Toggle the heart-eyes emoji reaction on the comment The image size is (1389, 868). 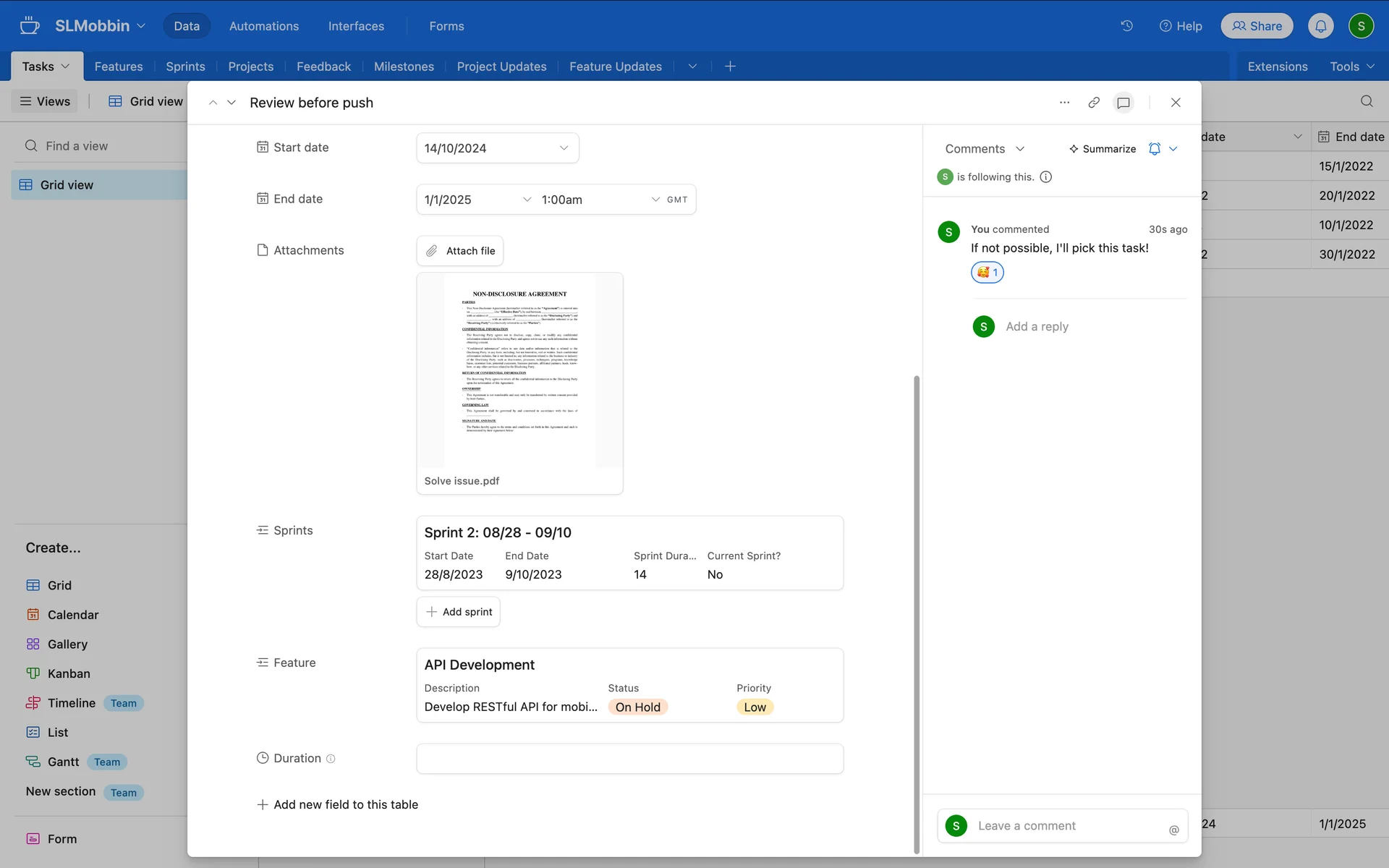pyautogui.click(x=987, y=273)
